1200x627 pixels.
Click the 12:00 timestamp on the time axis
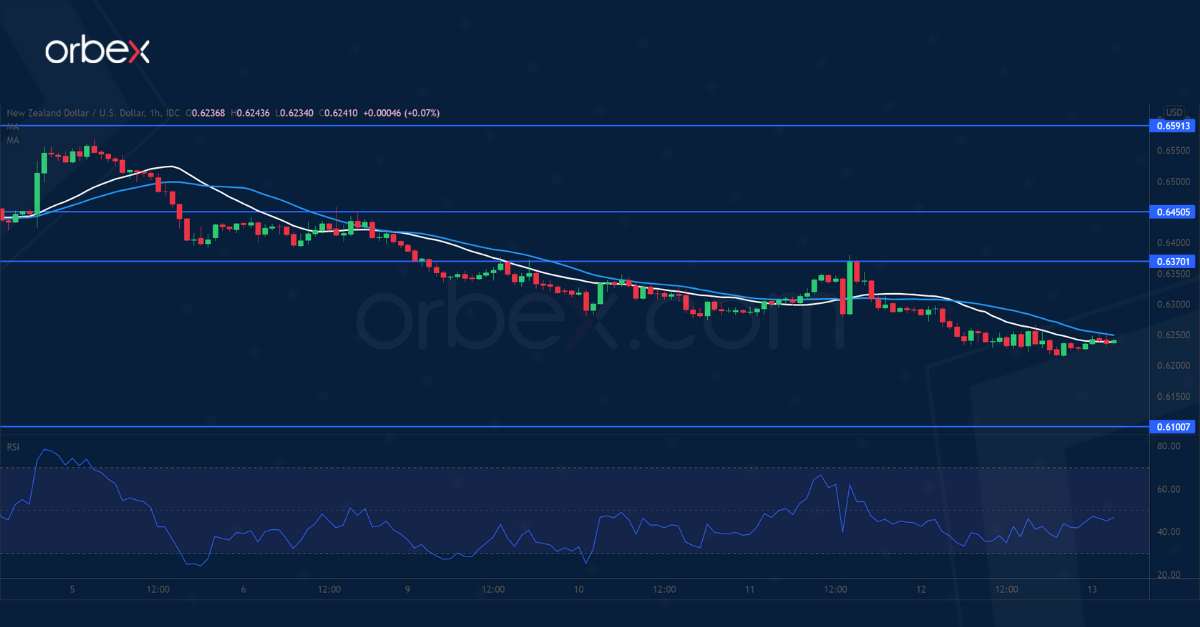157,589
